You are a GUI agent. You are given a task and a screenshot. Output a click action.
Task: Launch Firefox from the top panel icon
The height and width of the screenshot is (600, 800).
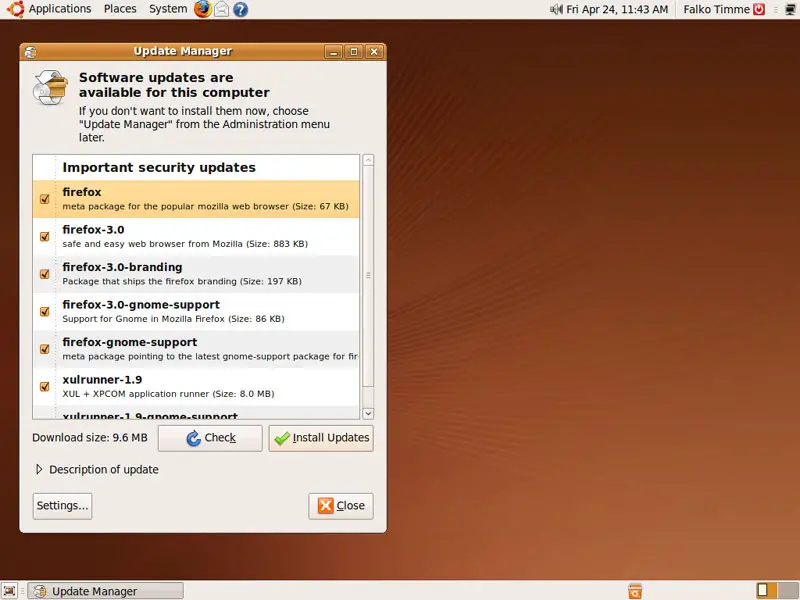(203, 9)
